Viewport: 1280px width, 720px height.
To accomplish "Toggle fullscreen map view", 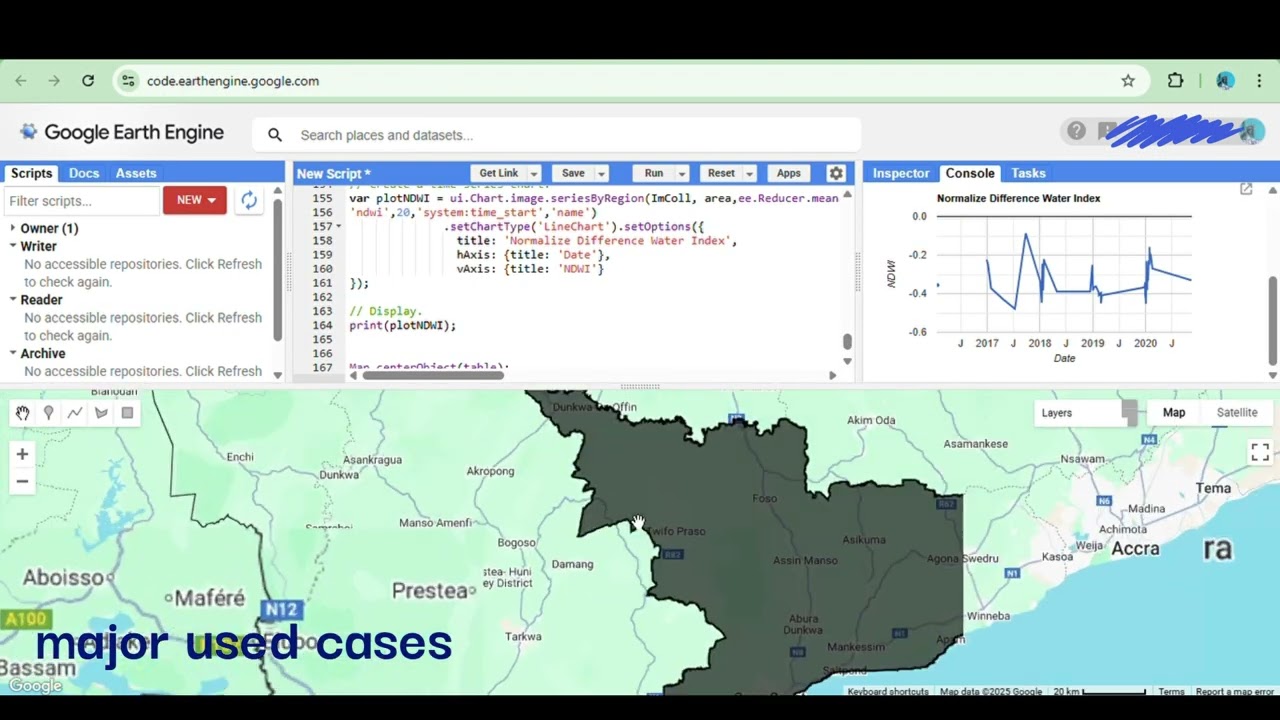I will 1260,453.
